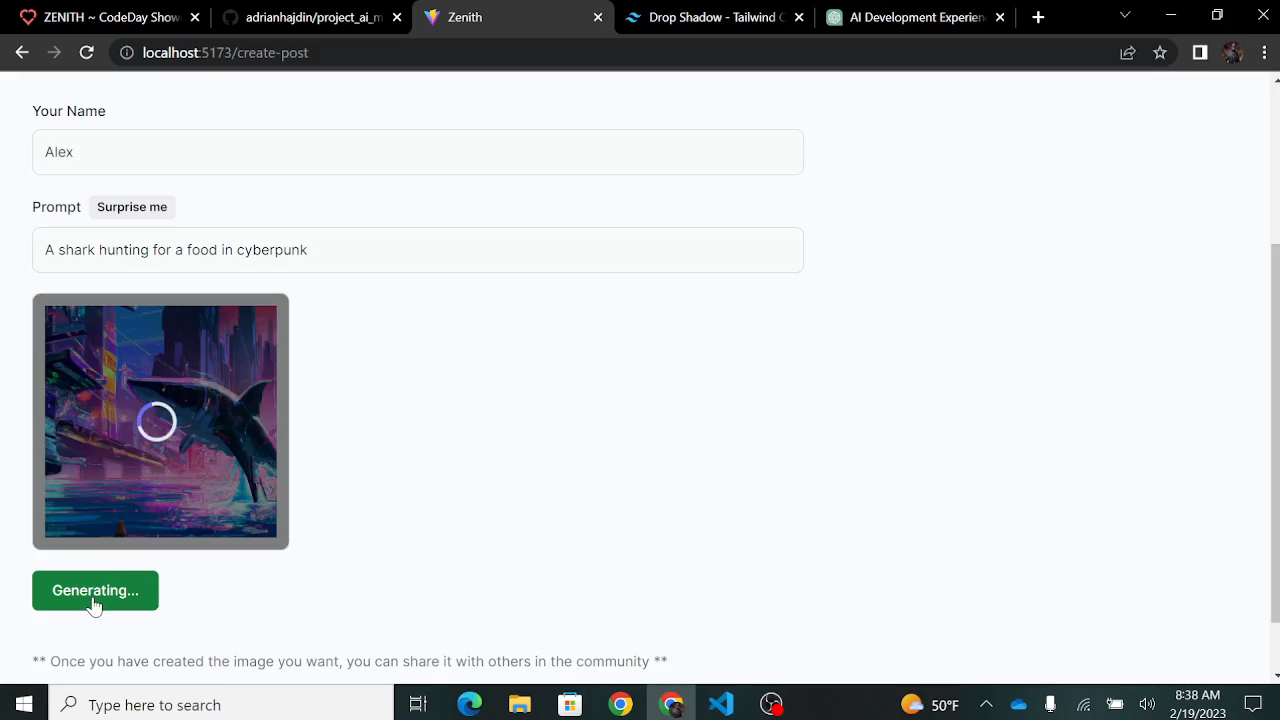The width and height of the screenshot is (1280, 720).
Task: Click the site information icon in address bar
Action: pyautogui.click(x=127, y=53)
